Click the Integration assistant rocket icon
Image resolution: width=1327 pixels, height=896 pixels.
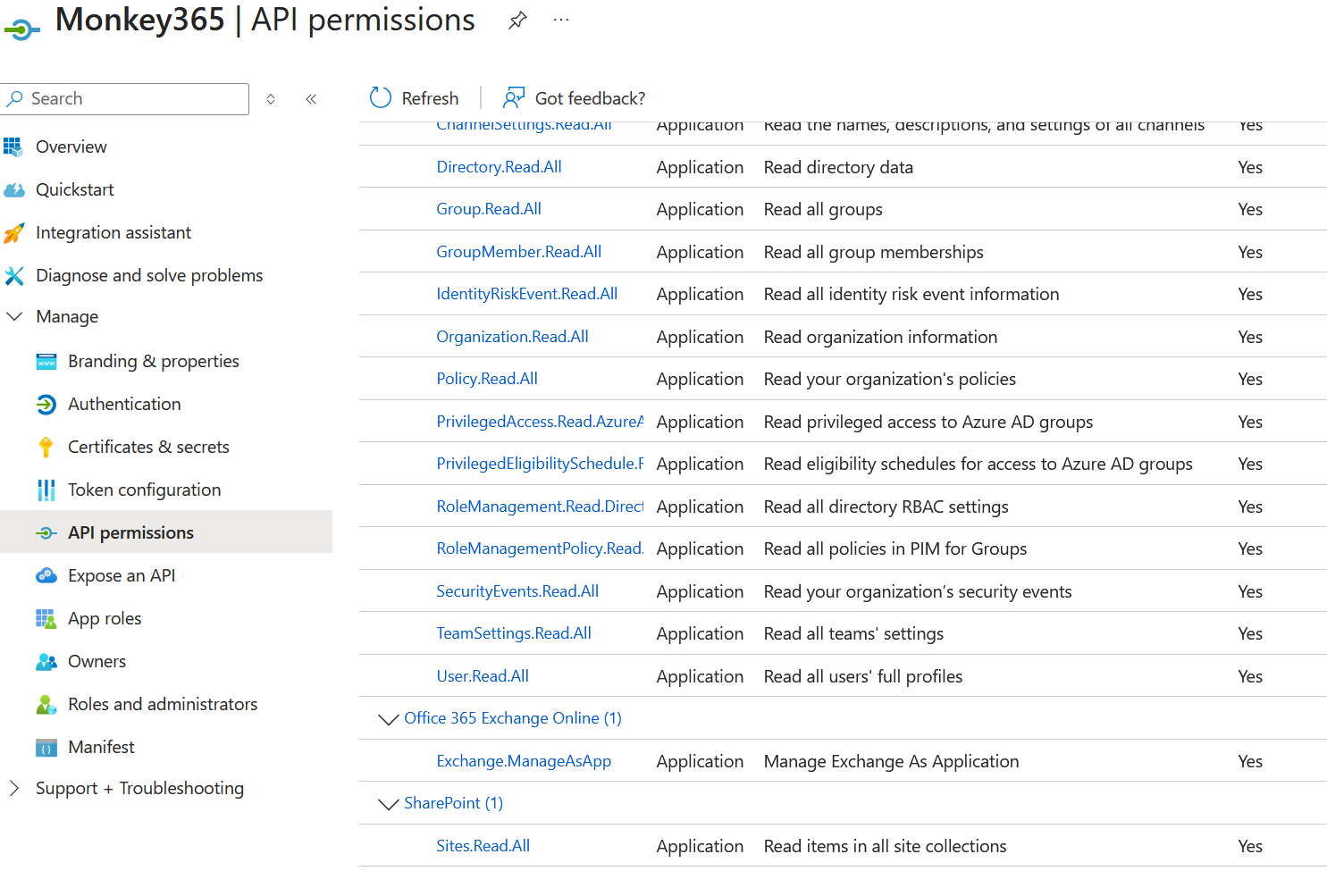point(14,233)
